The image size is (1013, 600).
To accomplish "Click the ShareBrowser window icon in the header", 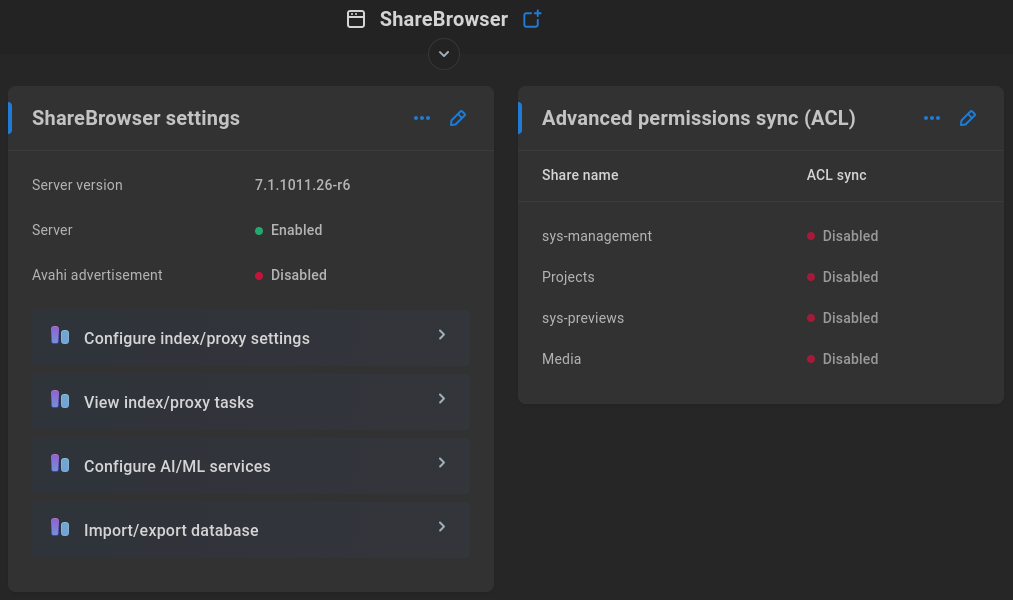I will click(x=356, y=19).
